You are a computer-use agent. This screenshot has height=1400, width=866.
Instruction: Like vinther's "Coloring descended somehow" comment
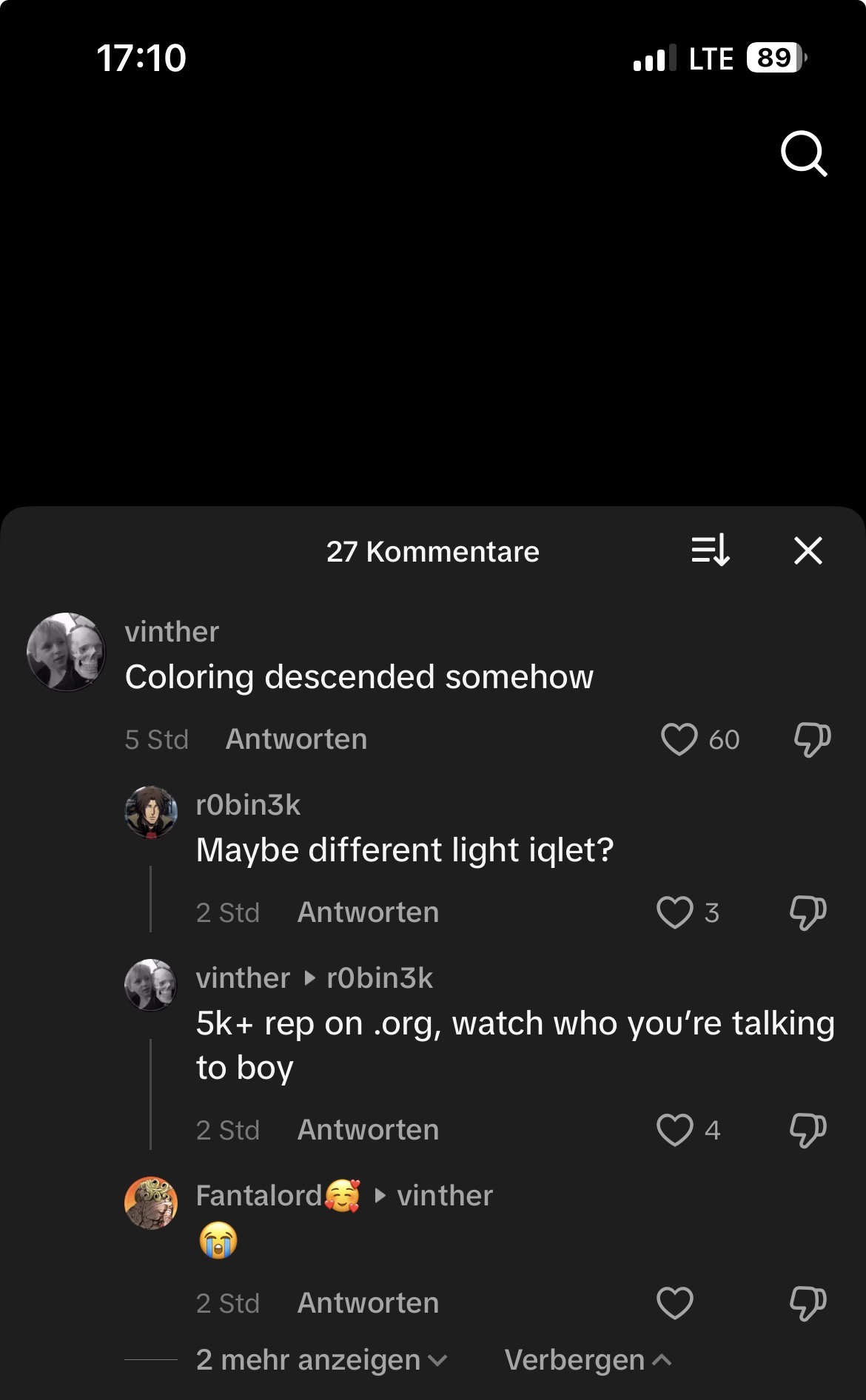[x=679, y=739]
